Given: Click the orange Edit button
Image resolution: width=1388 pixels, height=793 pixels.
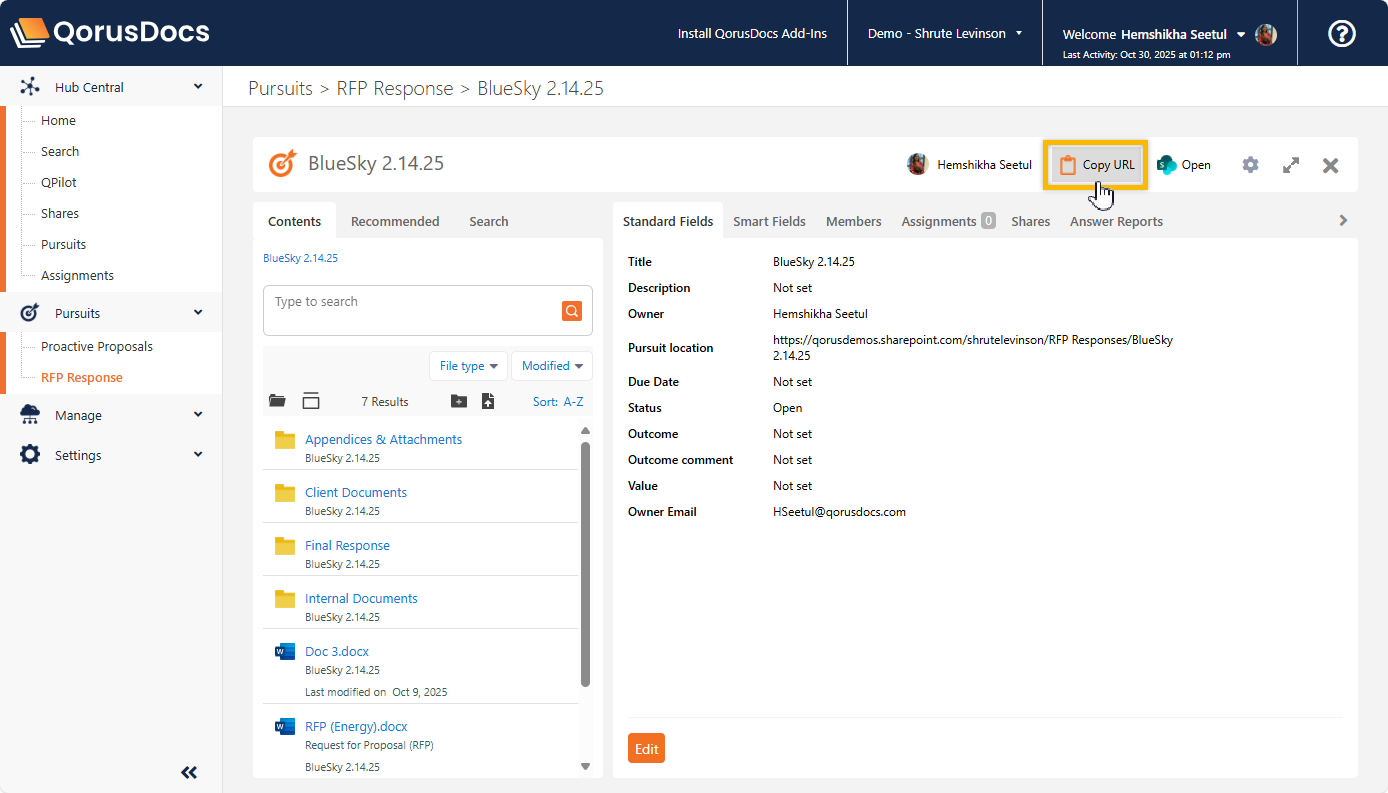Looking at the screenshot, I should pos(646,749).
